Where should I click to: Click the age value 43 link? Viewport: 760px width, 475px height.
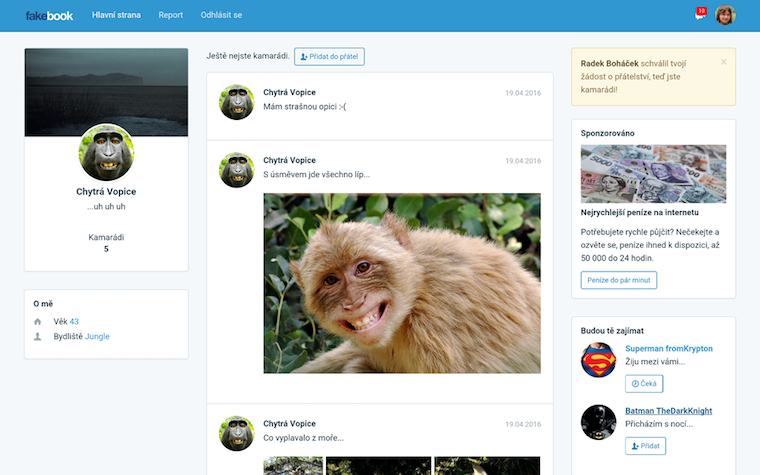pyautogui.click(x=74, y=322)
